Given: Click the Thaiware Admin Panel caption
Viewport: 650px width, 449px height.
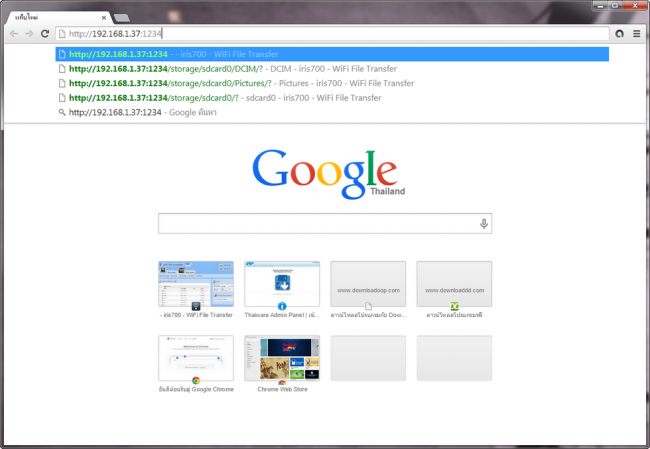Looking at the screenshot, I should [x=282, y=315].
